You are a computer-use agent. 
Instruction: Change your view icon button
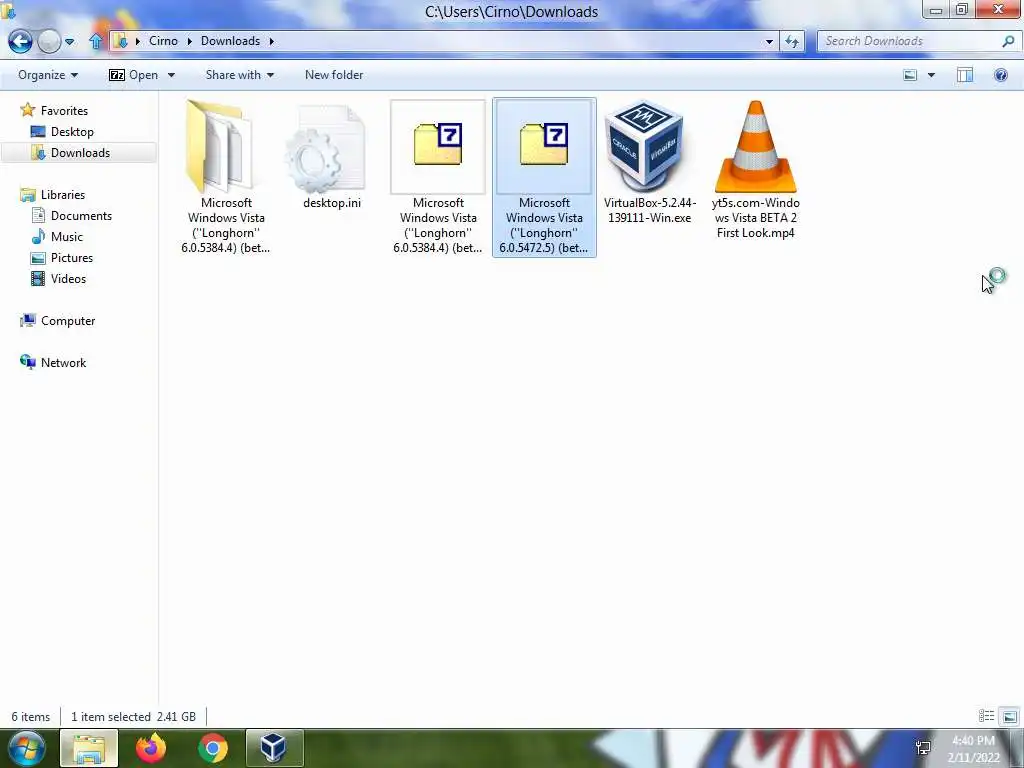click(910, 75)
